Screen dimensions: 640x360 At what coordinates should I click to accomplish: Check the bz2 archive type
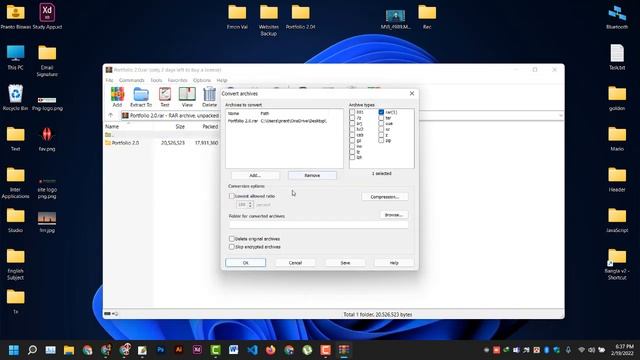pos(352,129)
